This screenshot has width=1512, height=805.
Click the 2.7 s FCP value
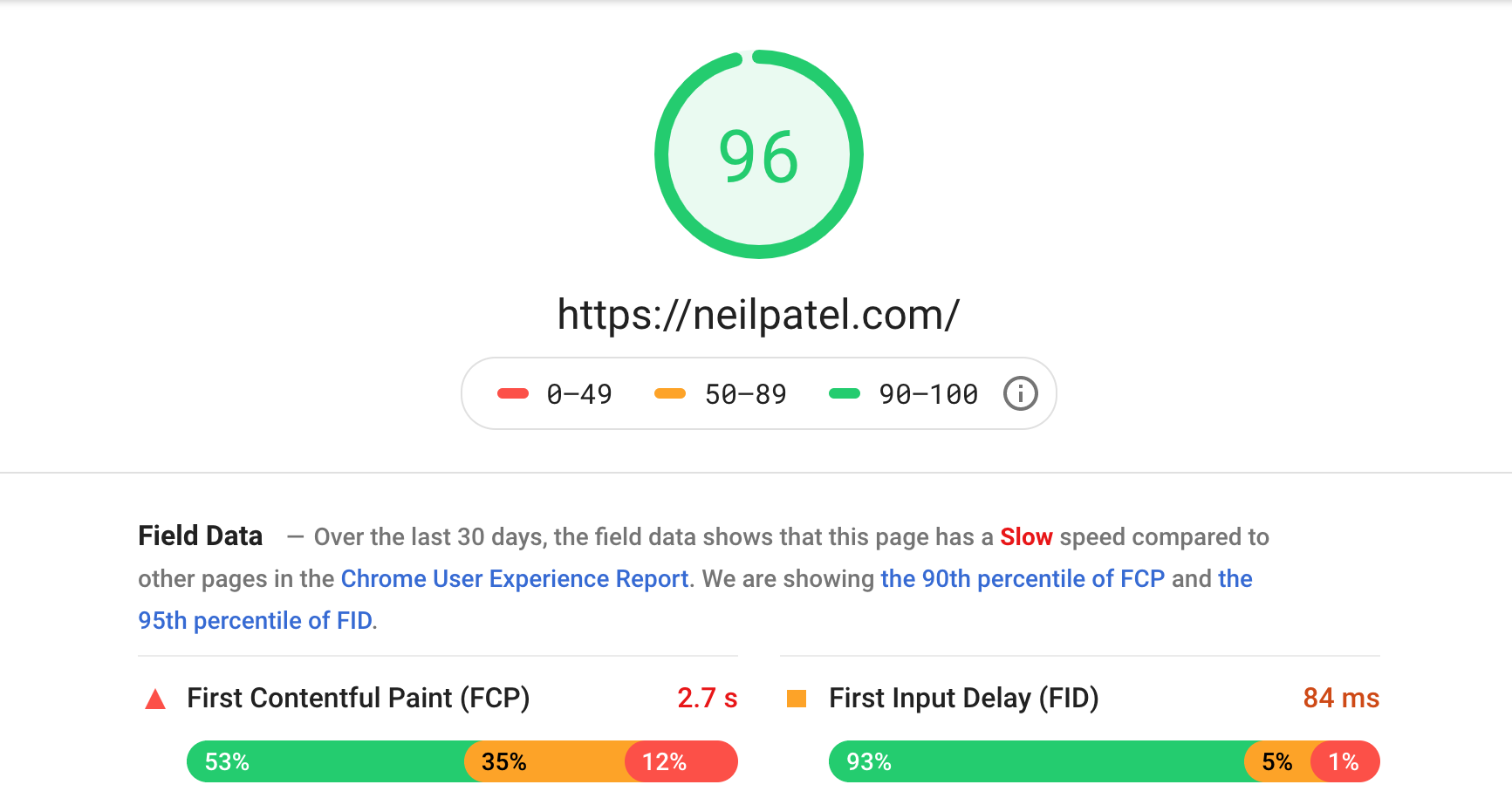coord(708,698)
